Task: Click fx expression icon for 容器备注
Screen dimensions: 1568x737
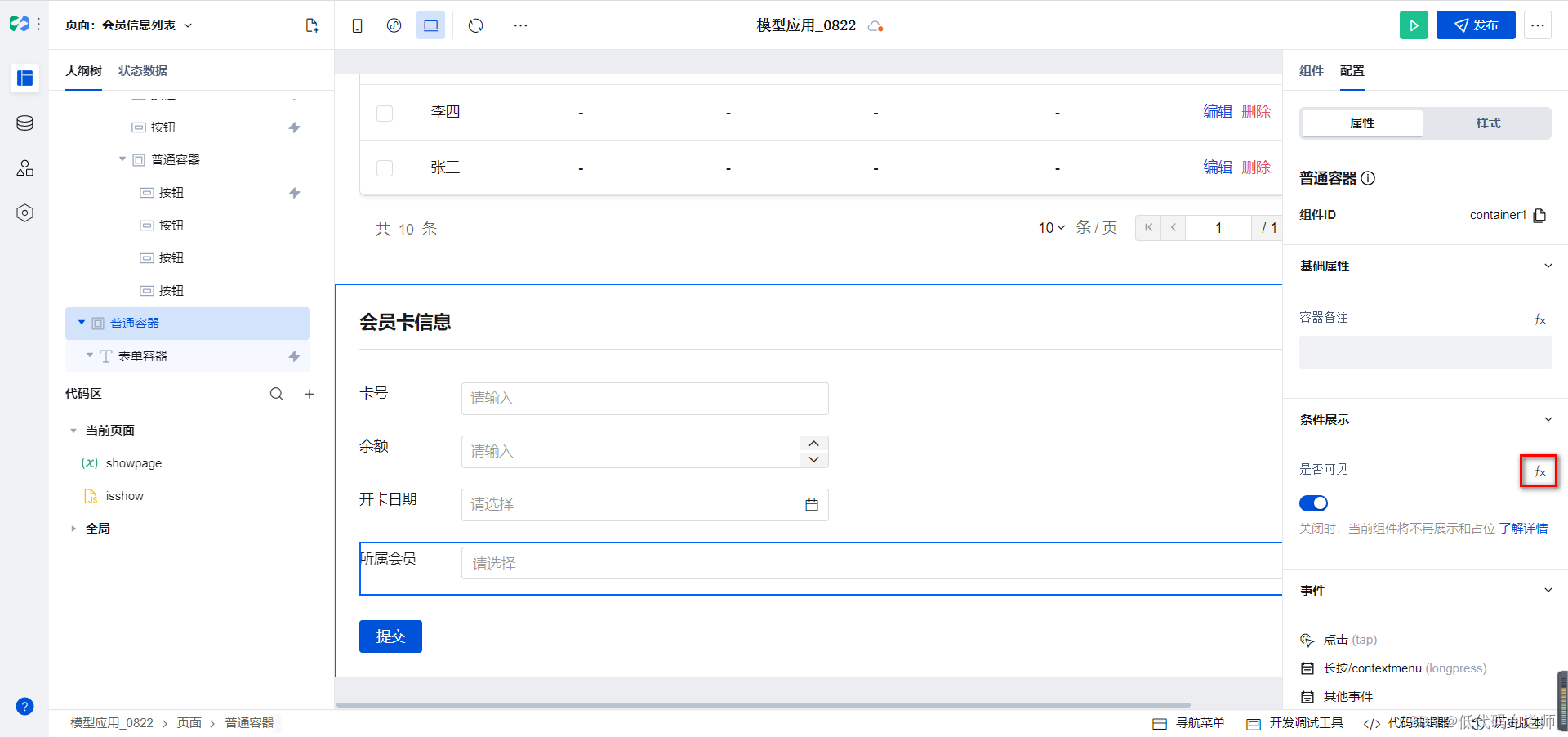Action: [1539, 319]
